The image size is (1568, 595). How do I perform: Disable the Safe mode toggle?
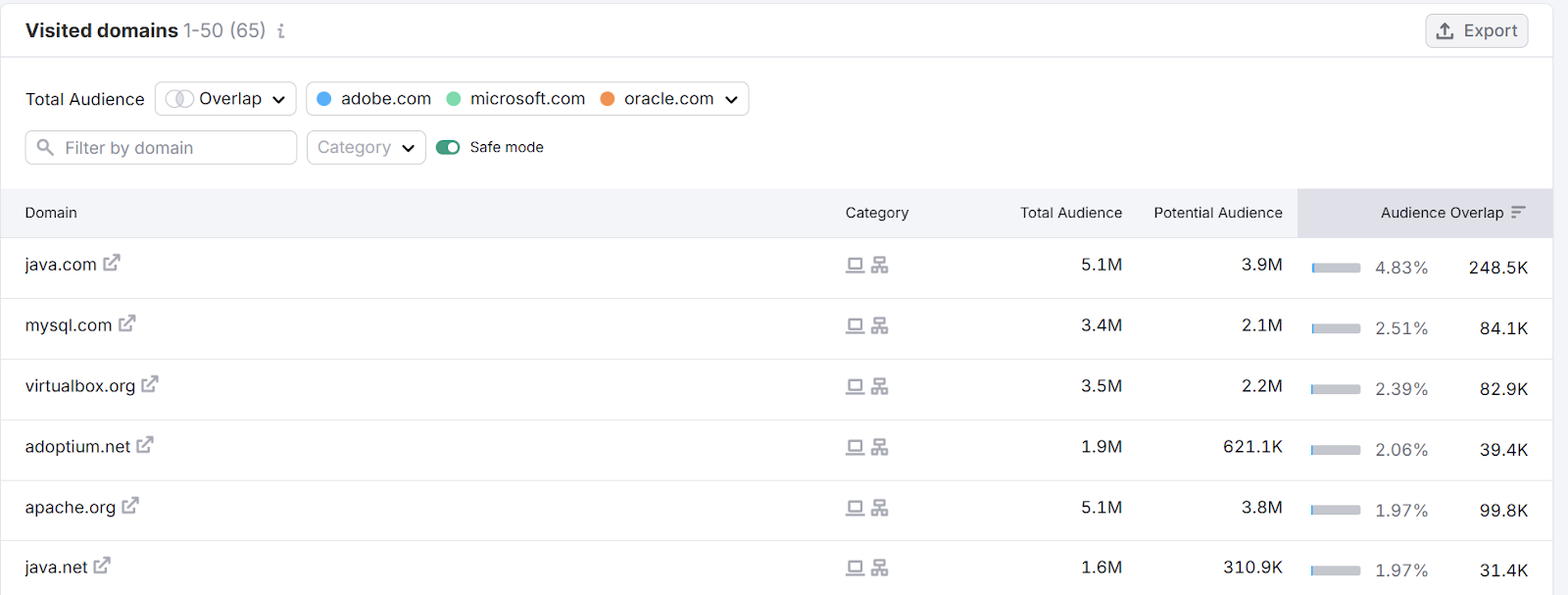[x=448, y=147]
